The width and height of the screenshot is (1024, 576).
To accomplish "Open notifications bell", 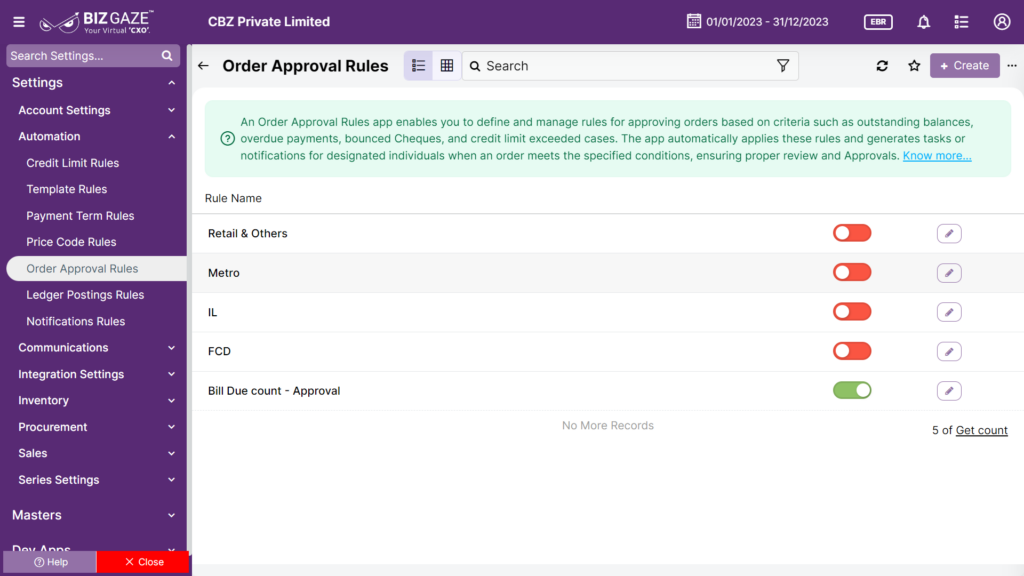I will 923,22.
